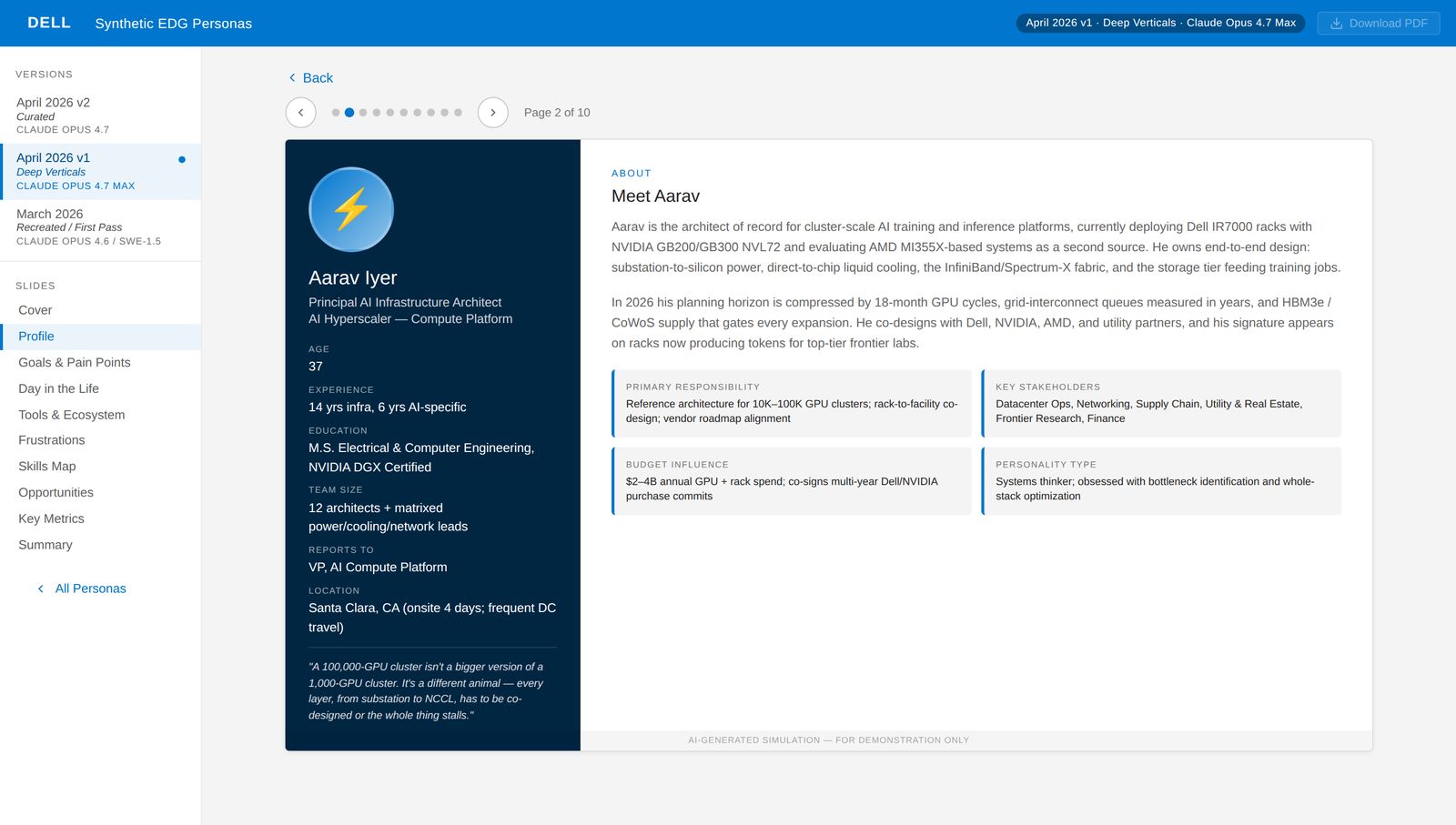Screen dimensions: 1456x825
Task: Open the Skills Map slide
Action: pyautogui.click(x=47, y=466)
